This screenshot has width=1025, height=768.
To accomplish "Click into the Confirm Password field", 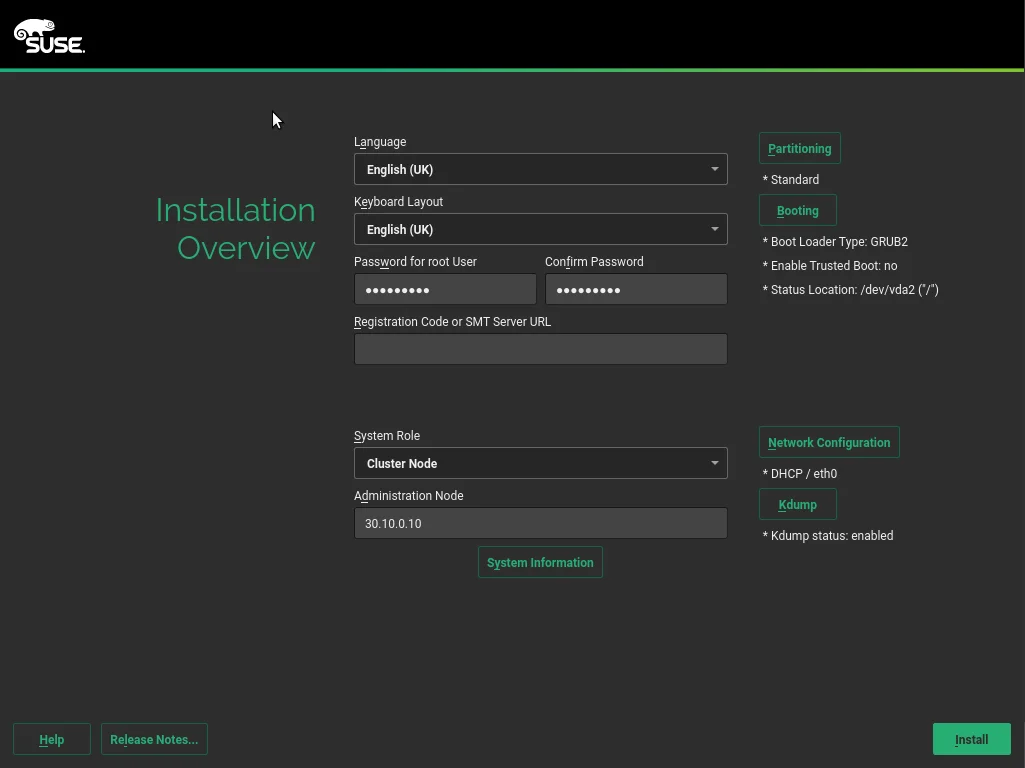I will tap(636, 289).
